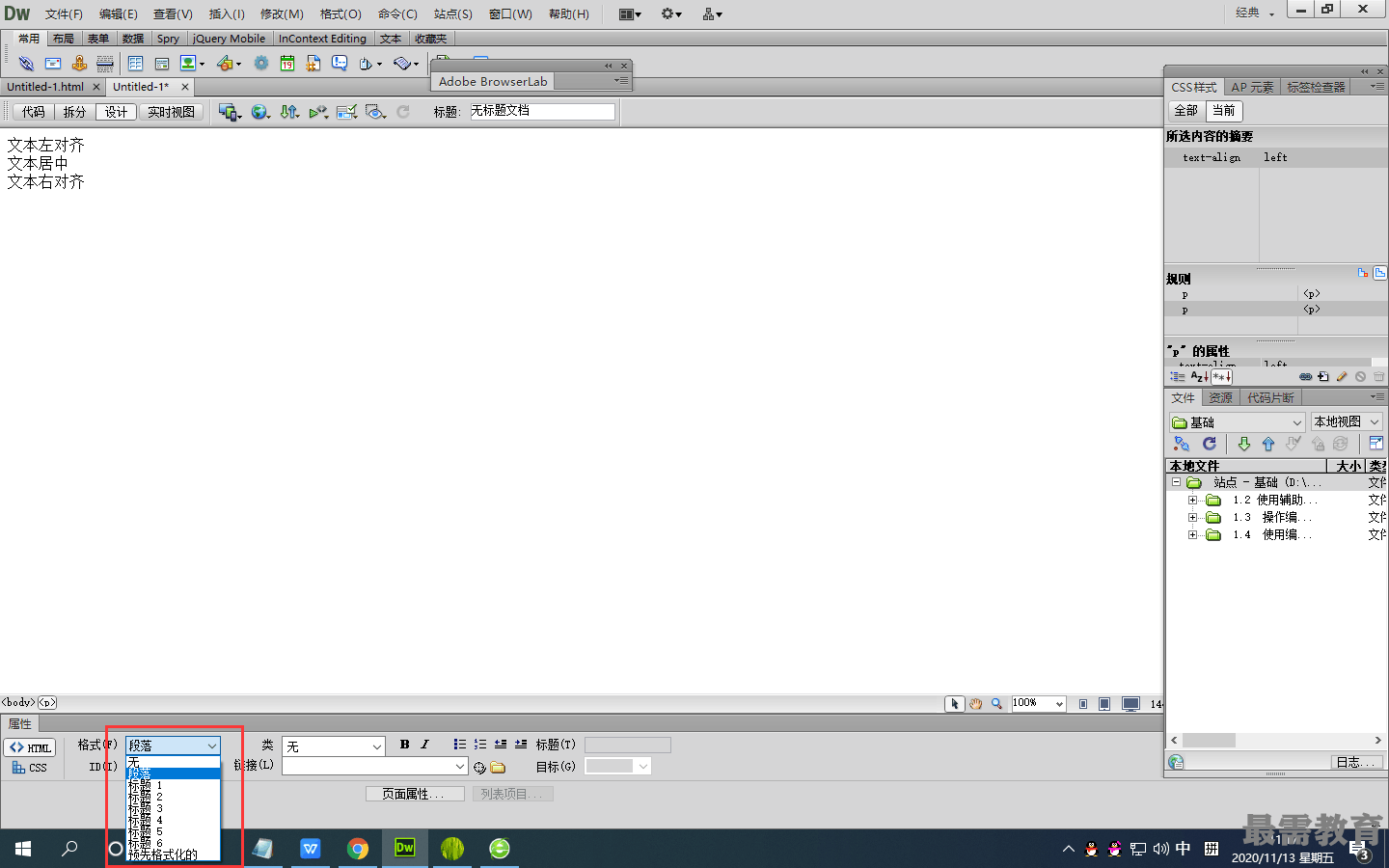This screenshot has width=1389, height=868.
Task: Switch to the jQuery Mobile insert tab
Action: [x=229, y=39]
